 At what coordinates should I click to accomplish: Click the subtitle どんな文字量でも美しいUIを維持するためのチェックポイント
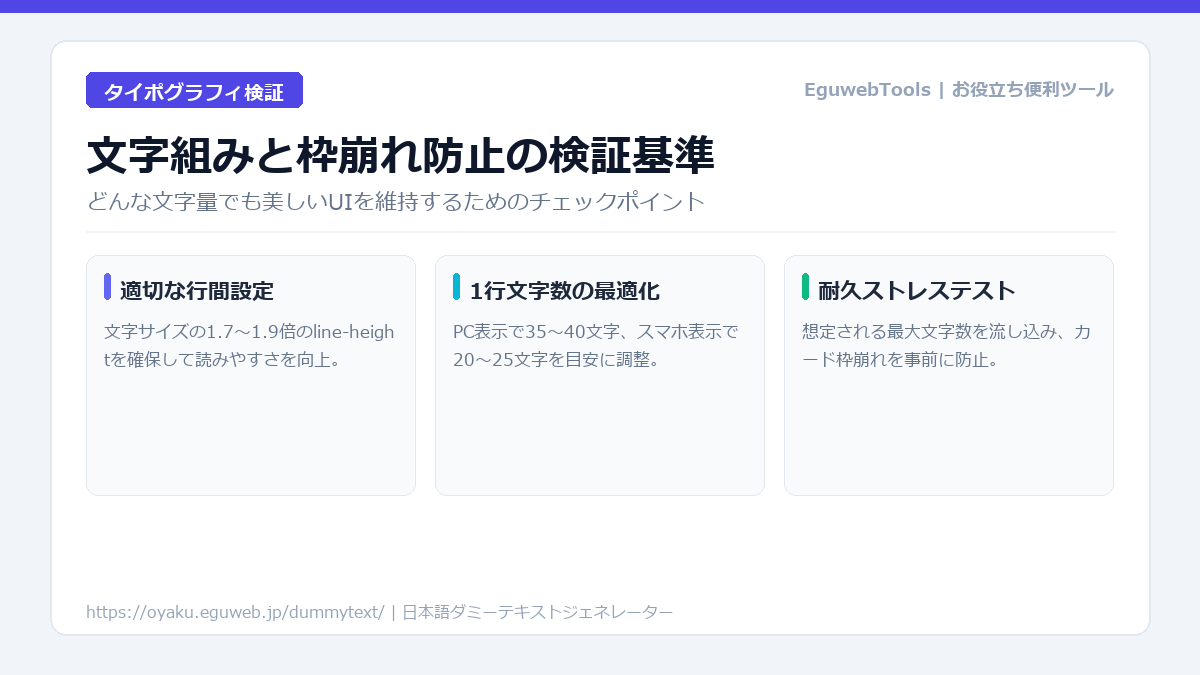pyautogui.click(x=396, y=201)
